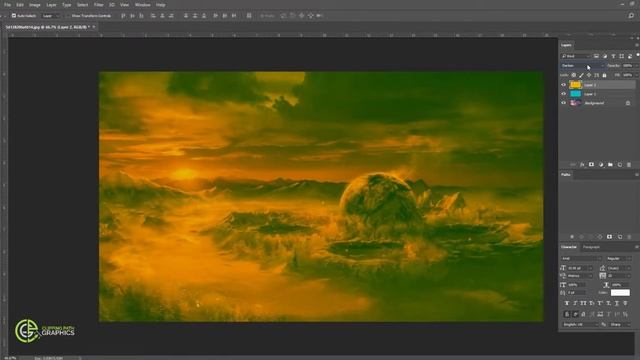Toggle lock image pixels brush icon
The height and width of the screenshot is (360, 640).
point(581,75)
